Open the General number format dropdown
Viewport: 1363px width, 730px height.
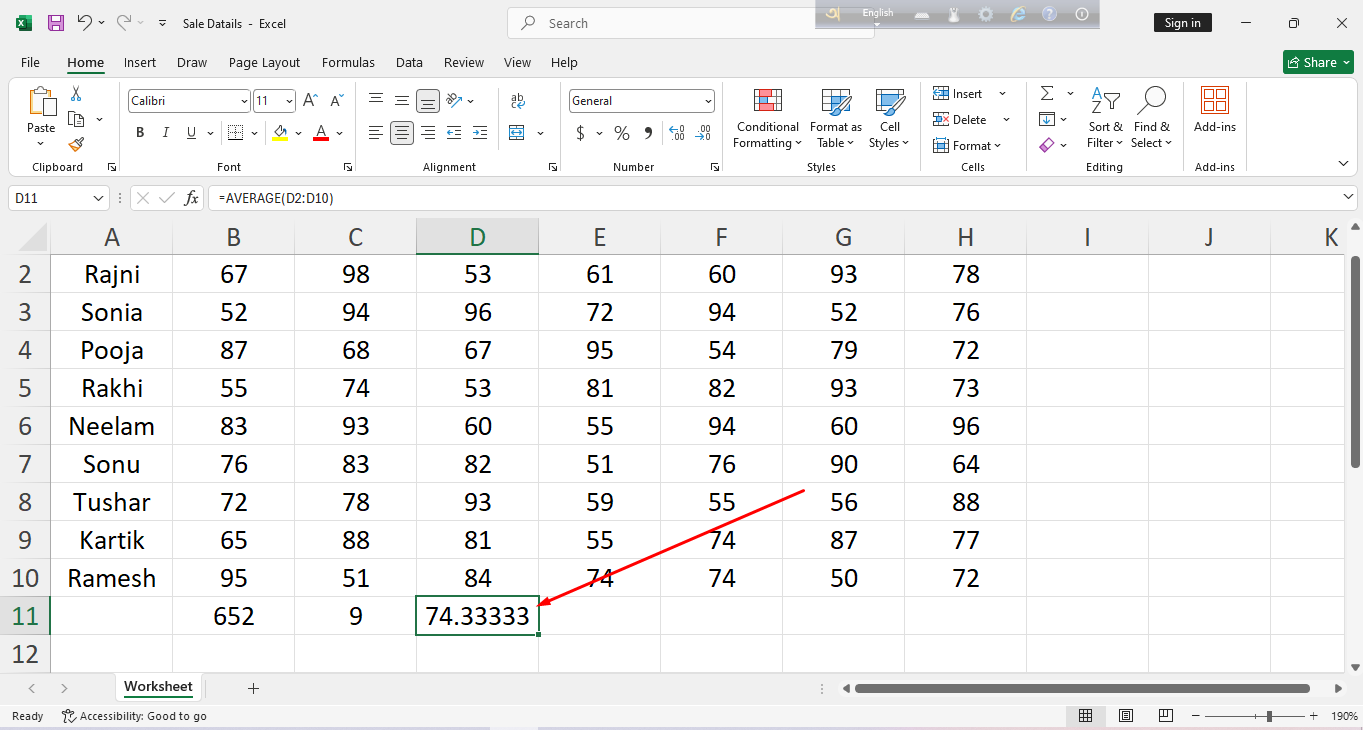click(x=708, y=101)
